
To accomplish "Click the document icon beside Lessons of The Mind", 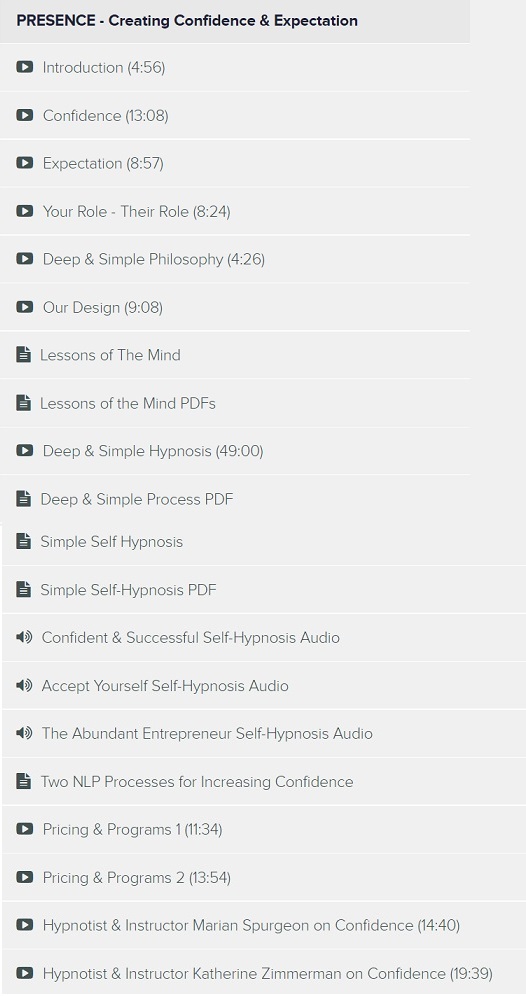I will (x=23, y=354).
